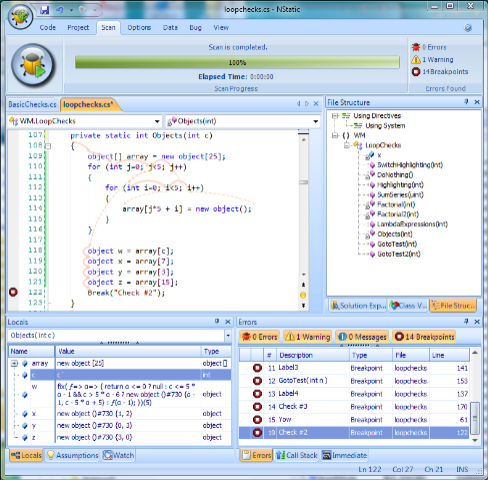Toggle the 0 Messages filter button

click(x=362, y=337)
